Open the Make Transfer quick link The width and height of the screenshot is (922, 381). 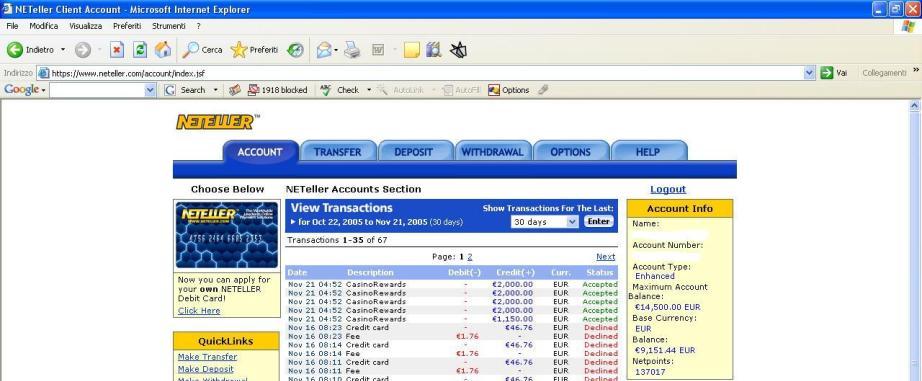208,357
